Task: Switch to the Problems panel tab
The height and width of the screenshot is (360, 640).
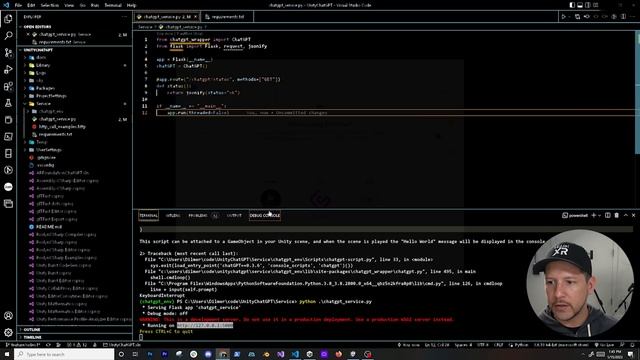Action: point(198,215)
